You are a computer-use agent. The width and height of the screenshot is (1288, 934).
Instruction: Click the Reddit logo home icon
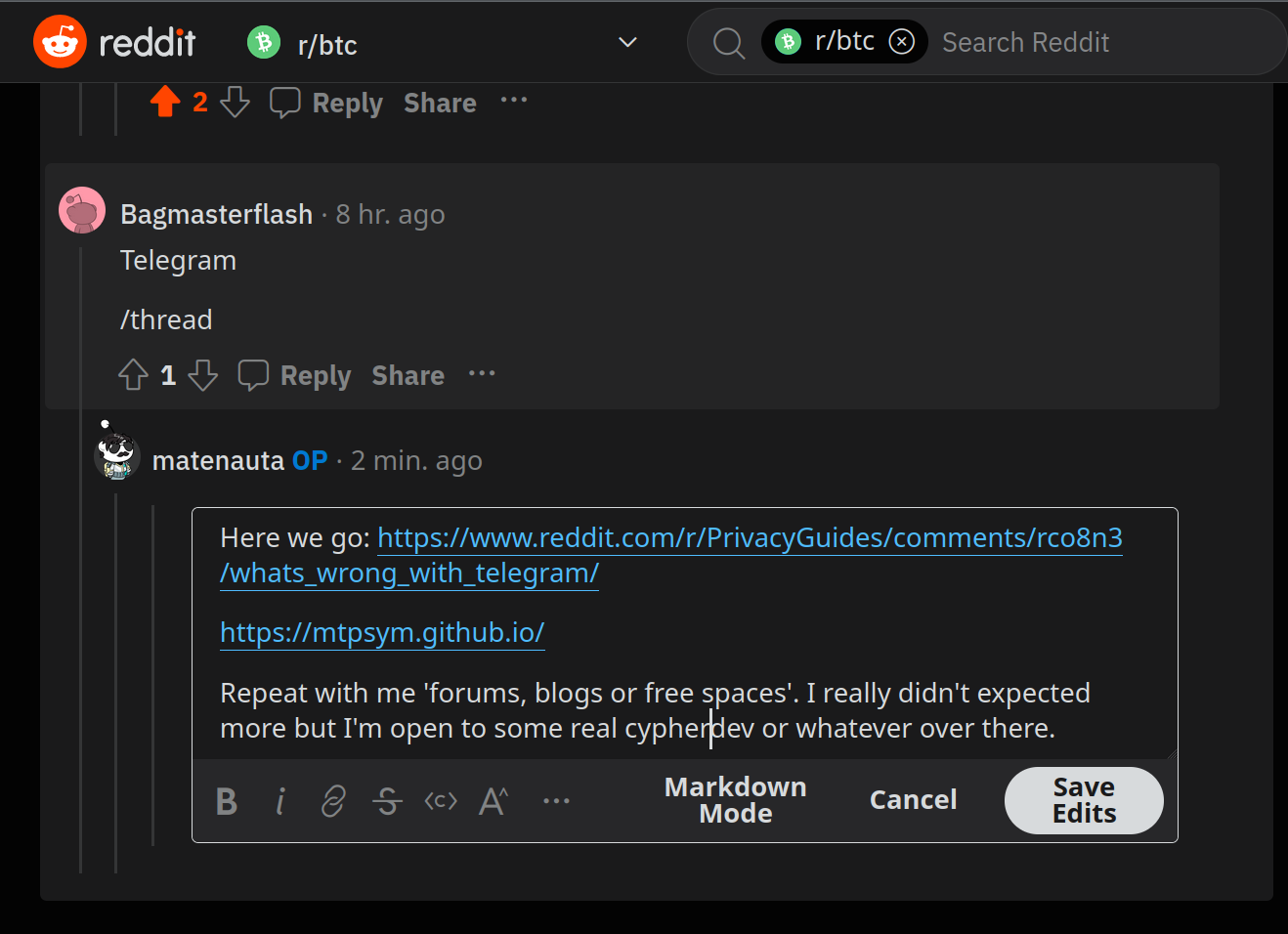(61, 42)
